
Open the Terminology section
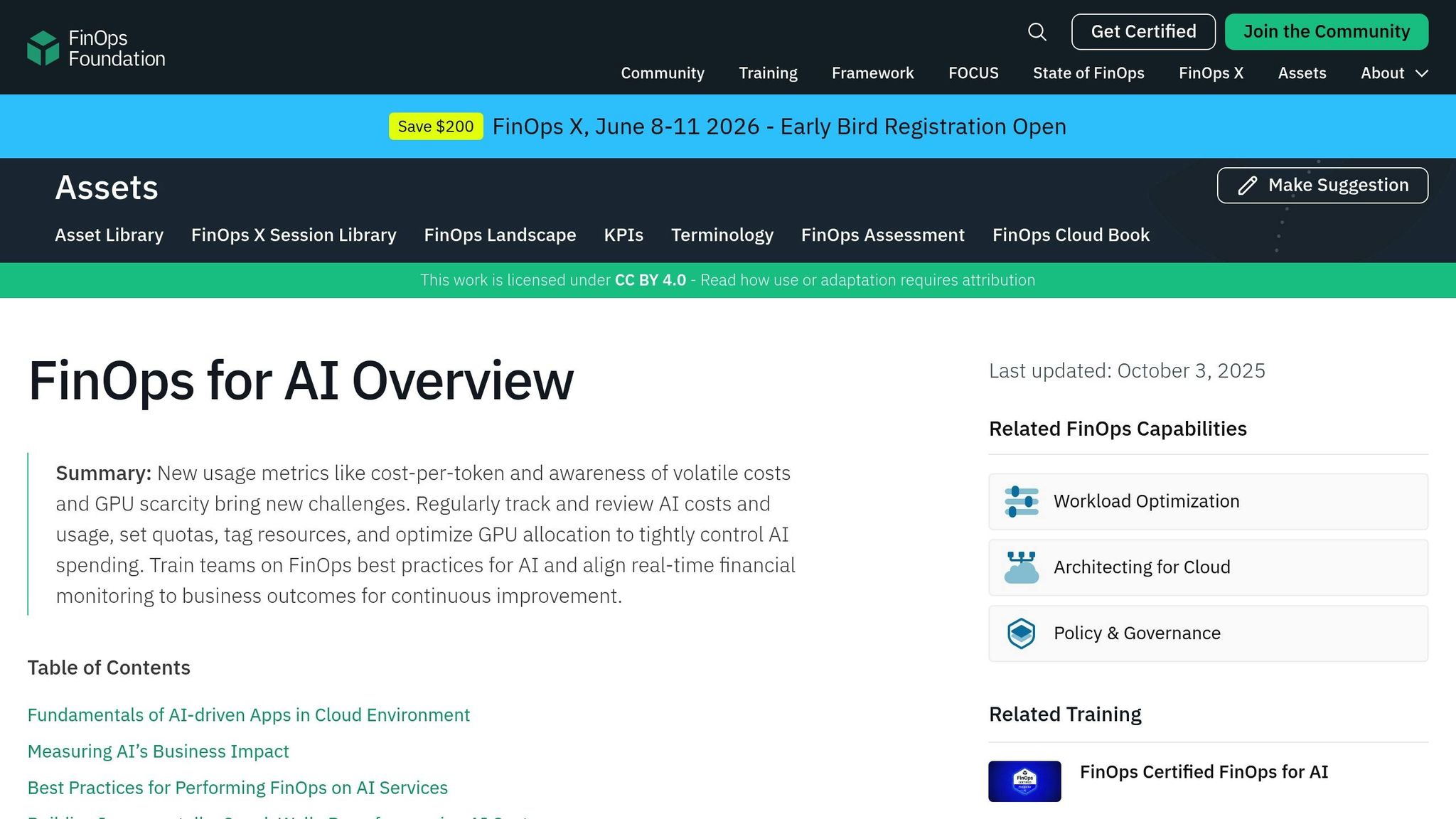point(722,235)
